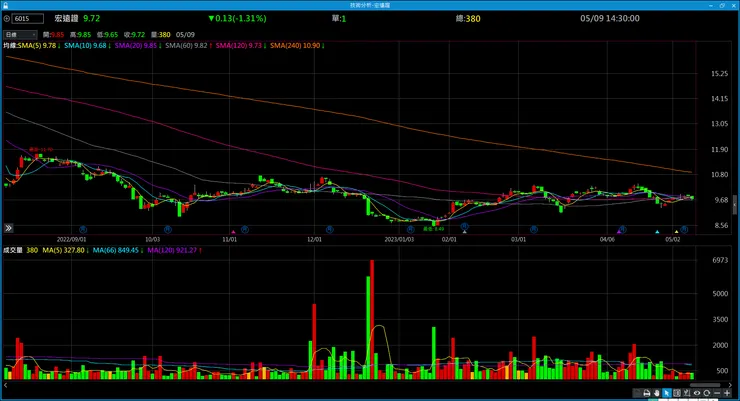Open the 日線 period dropdown
The image size is (740, 401).
(x=20, y=34)
